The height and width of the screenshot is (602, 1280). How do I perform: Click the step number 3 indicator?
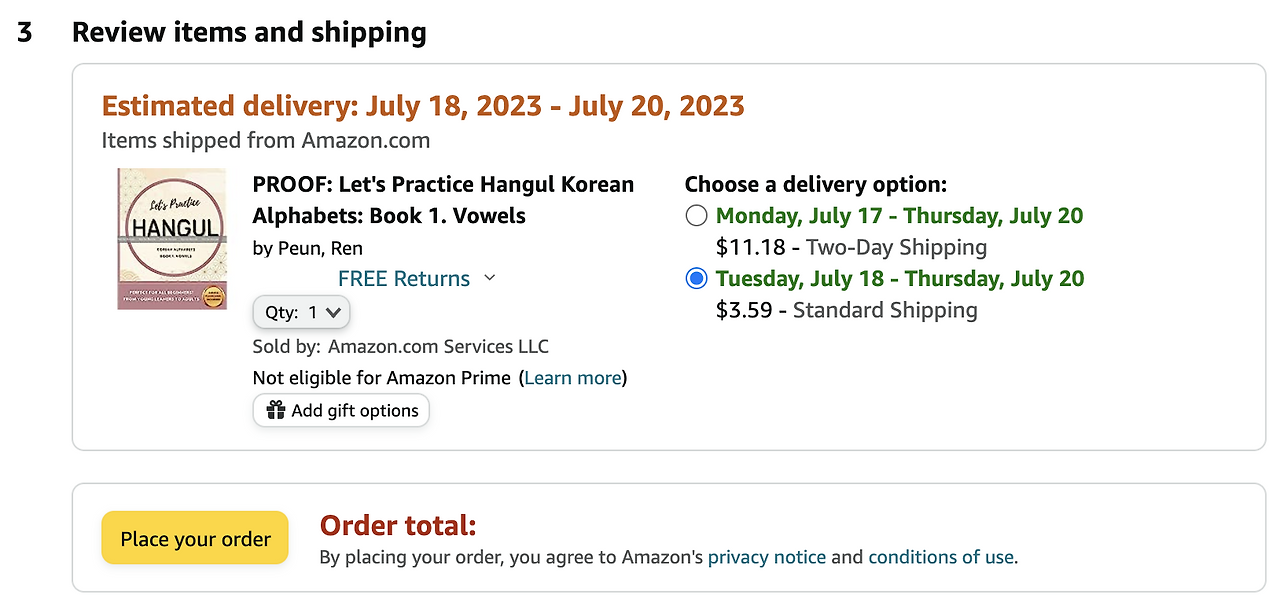(25, 33)
